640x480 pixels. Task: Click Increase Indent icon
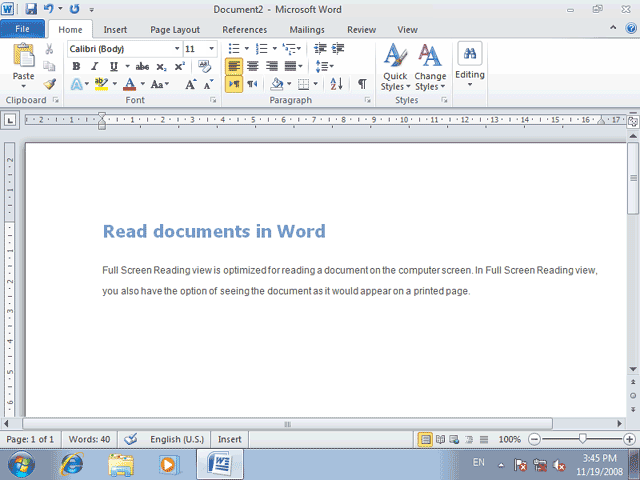[x=338, y=49]
